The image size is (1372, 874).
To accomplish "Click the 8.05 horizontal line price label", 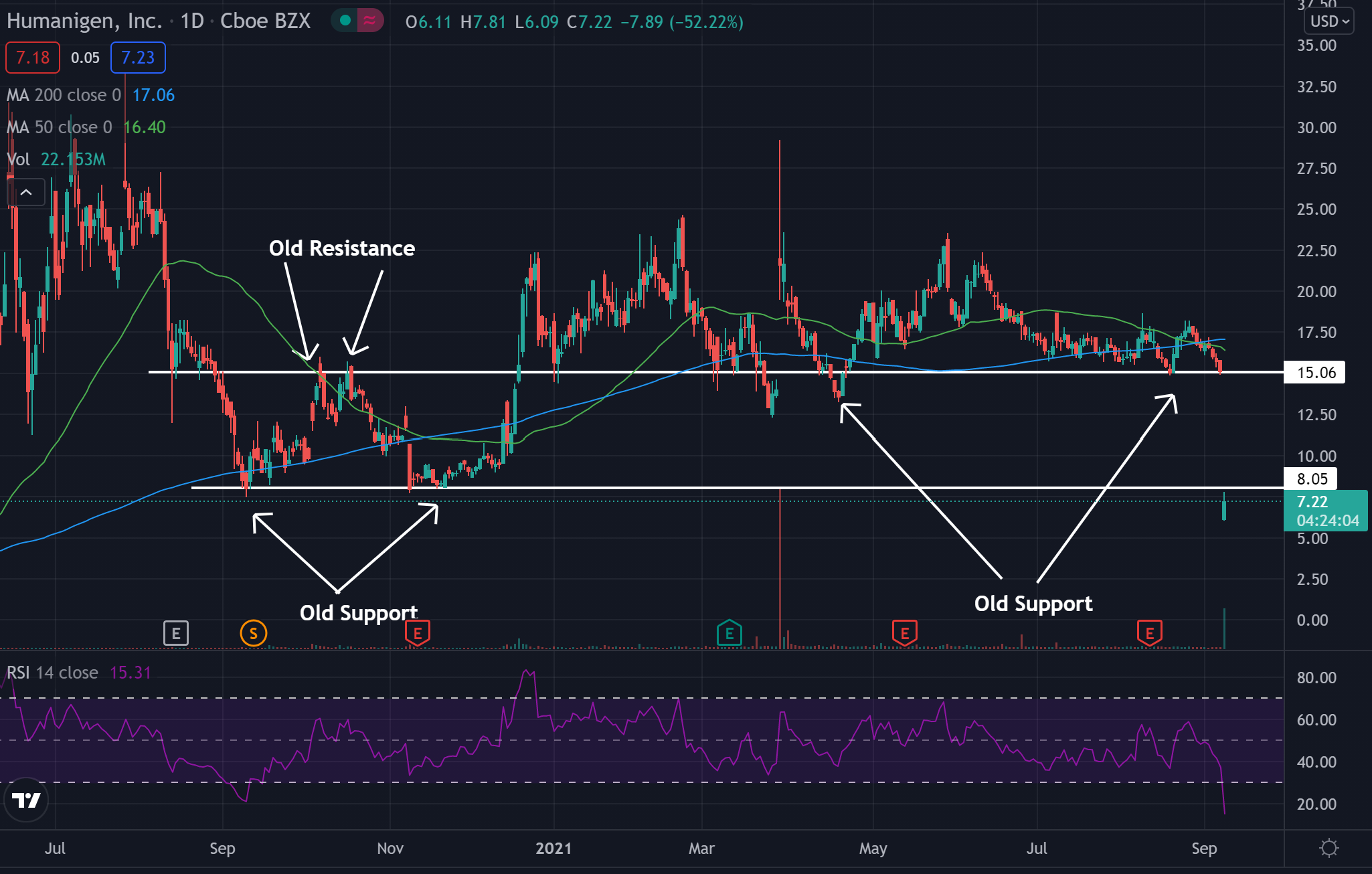I will point(1310,478).
